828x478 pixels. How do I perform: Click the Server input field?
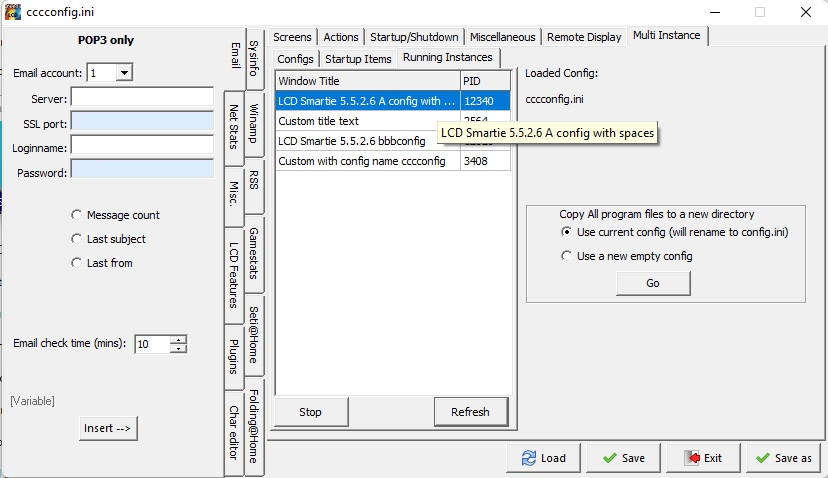pos(143,98)
